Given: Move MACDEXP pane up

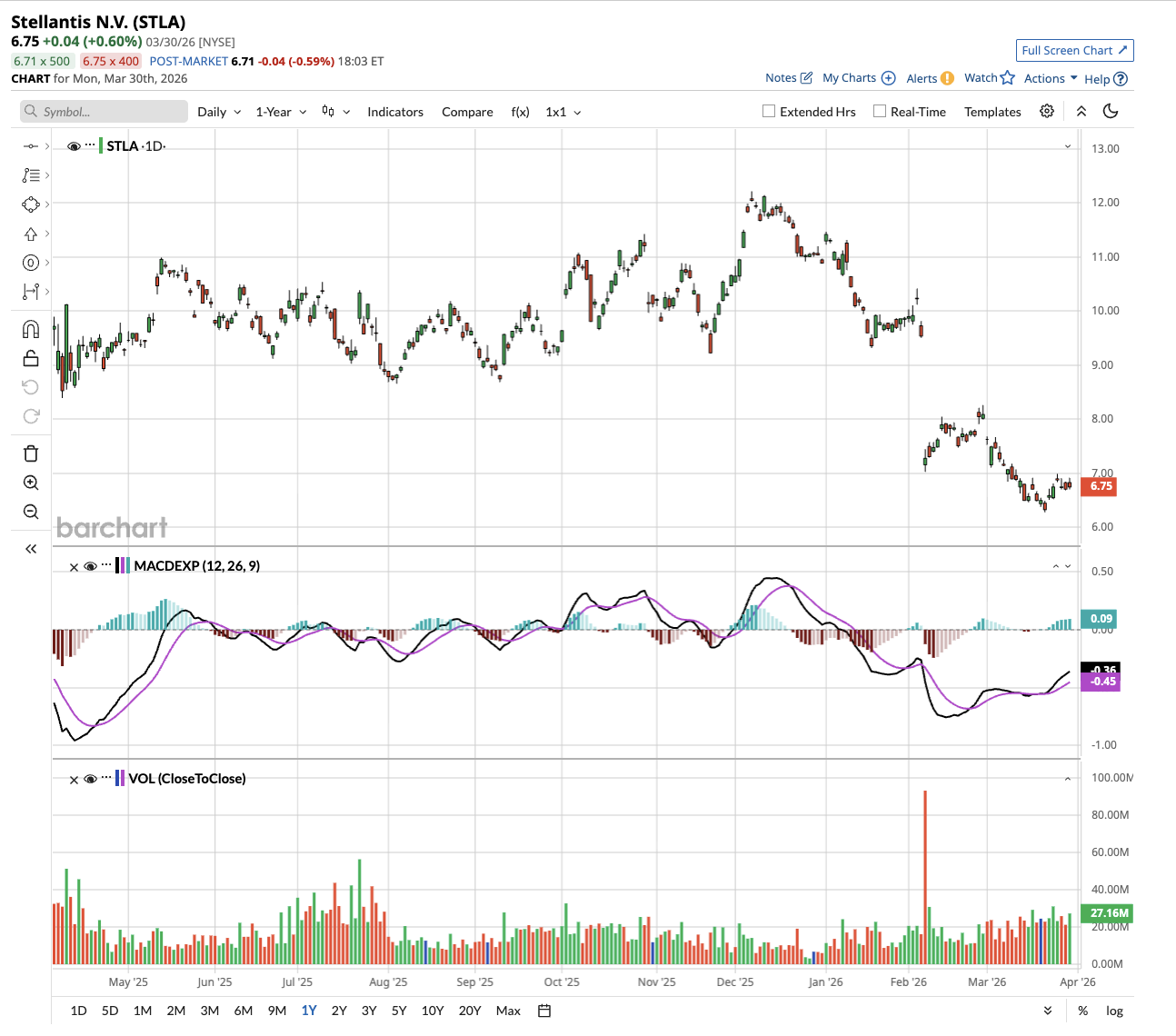Looking at the screenshot, I should click(1056, 566).
